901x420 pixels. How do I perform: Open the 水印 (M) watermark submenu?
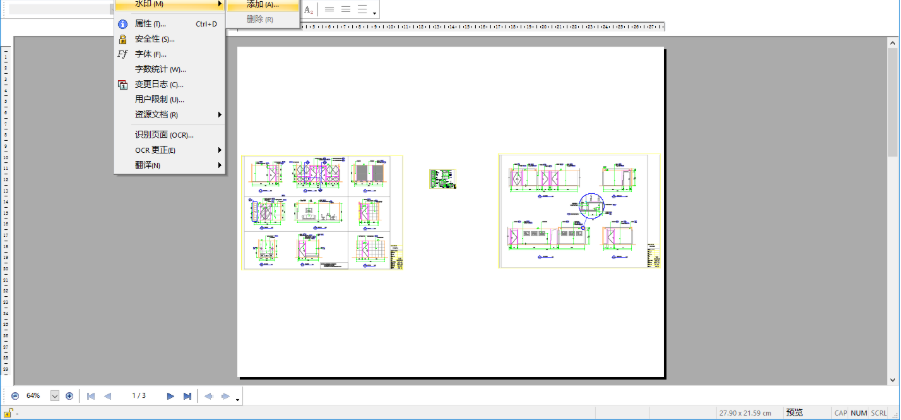click(170, 4)
